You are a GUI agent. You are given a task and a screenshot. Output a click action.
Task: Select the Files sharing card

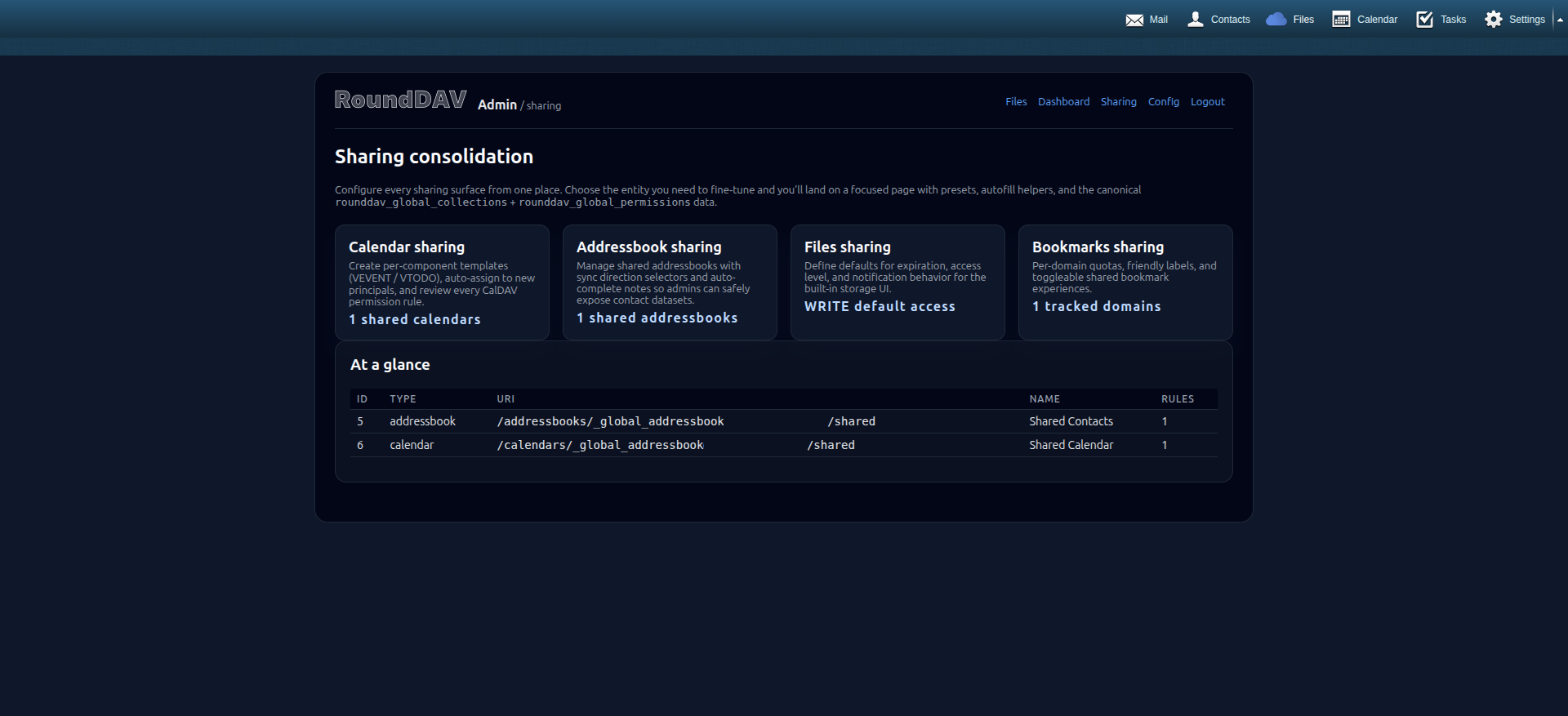(897, 282)
